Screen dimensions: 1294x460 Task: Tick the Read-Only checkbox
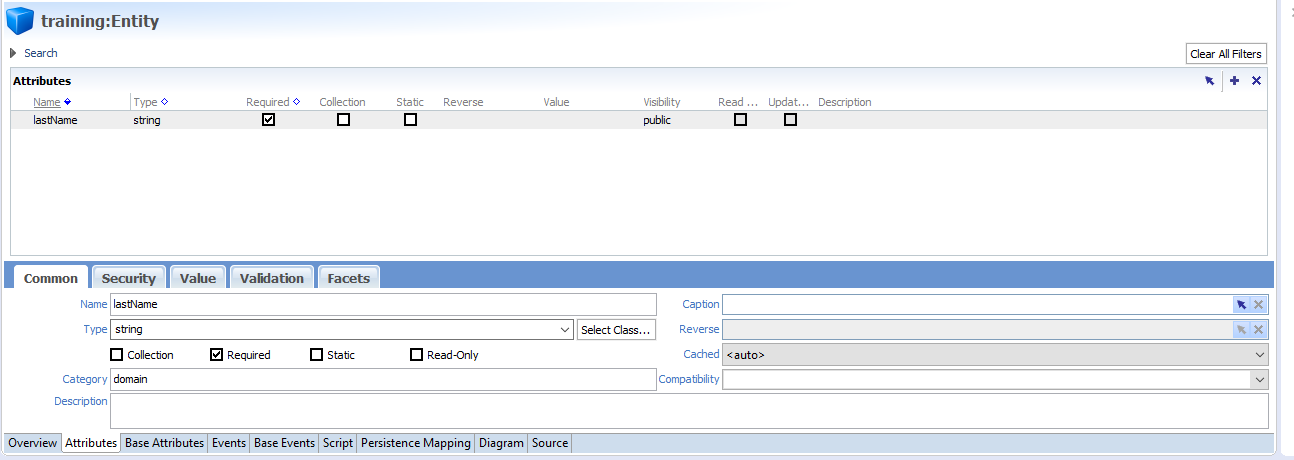coord(417,355)
